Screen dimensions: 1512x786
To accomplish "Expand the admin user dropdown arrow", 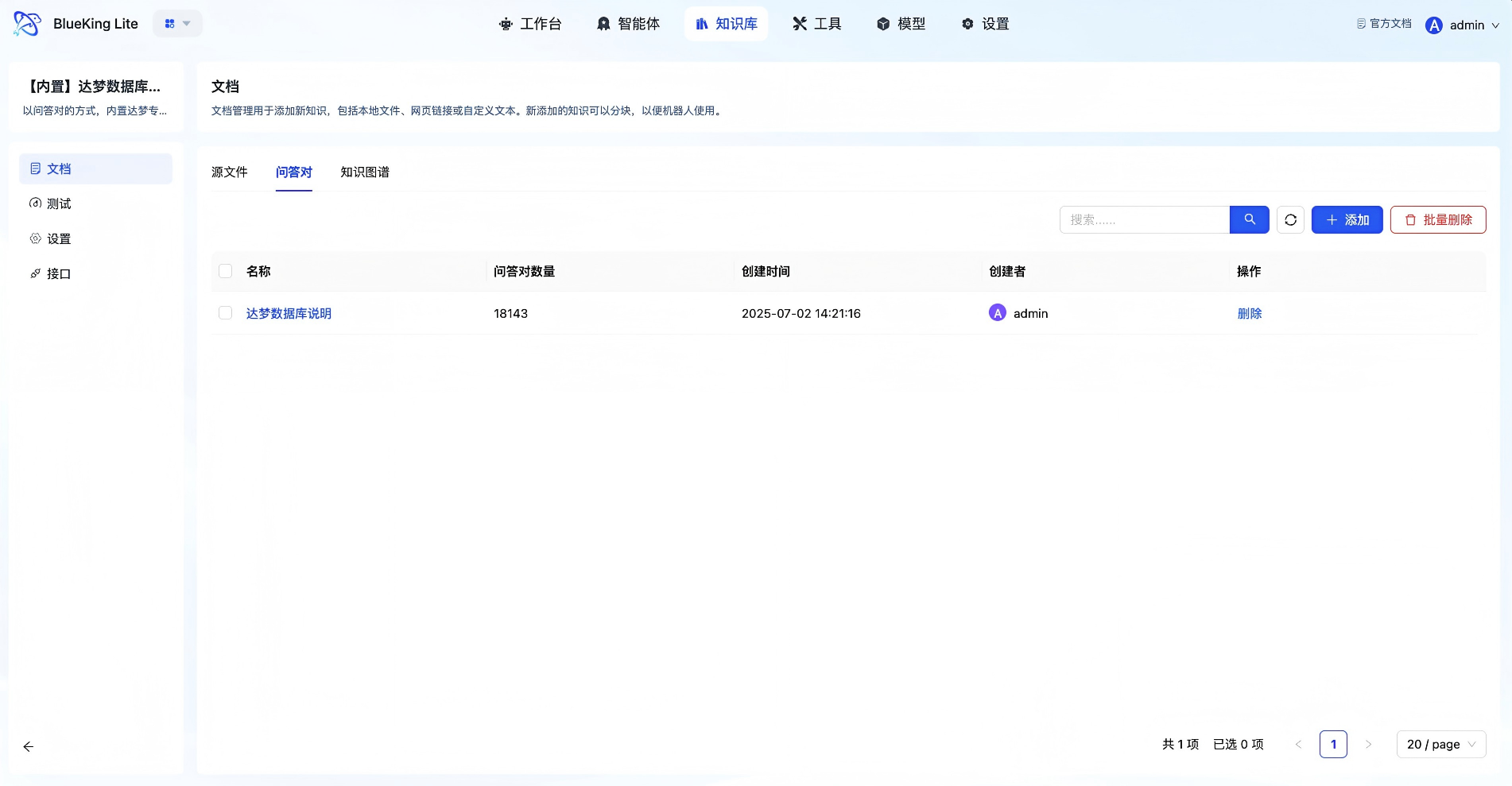I will (1495, 25).
